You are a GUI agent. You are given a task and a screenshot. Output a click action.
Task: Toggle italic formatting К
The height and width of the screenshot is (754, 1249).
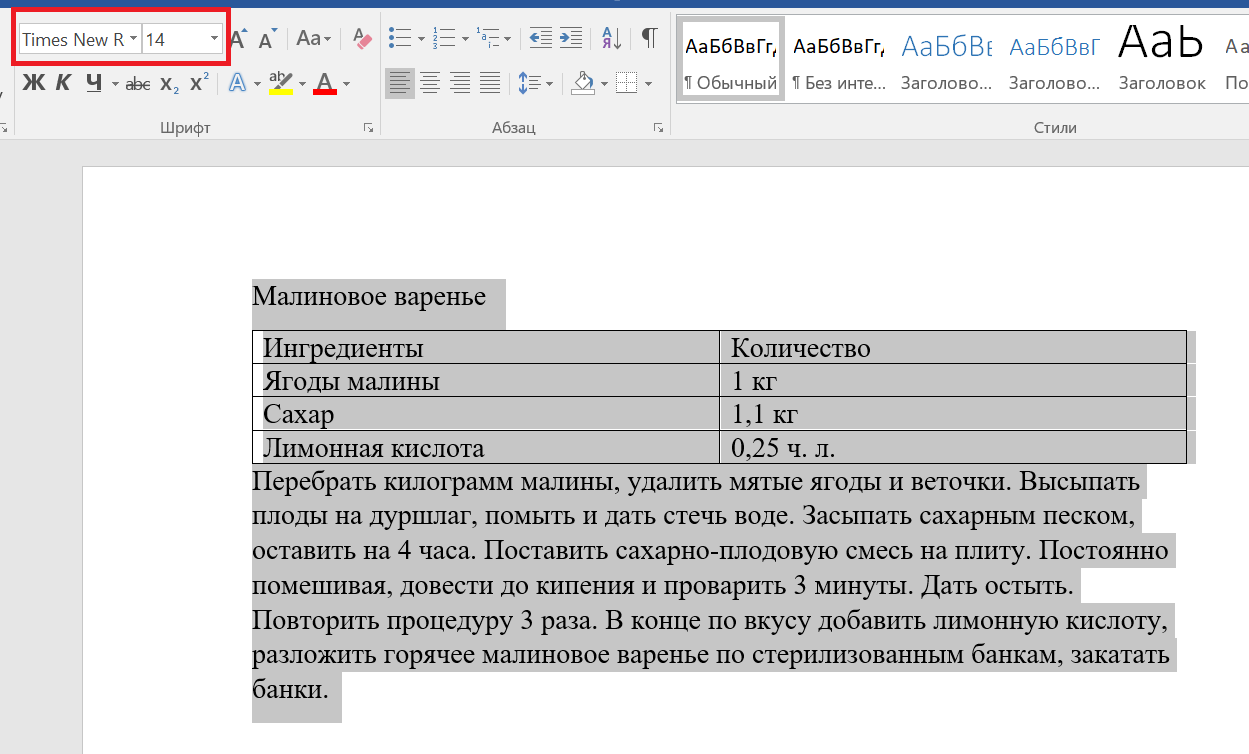tap(62, 83)
